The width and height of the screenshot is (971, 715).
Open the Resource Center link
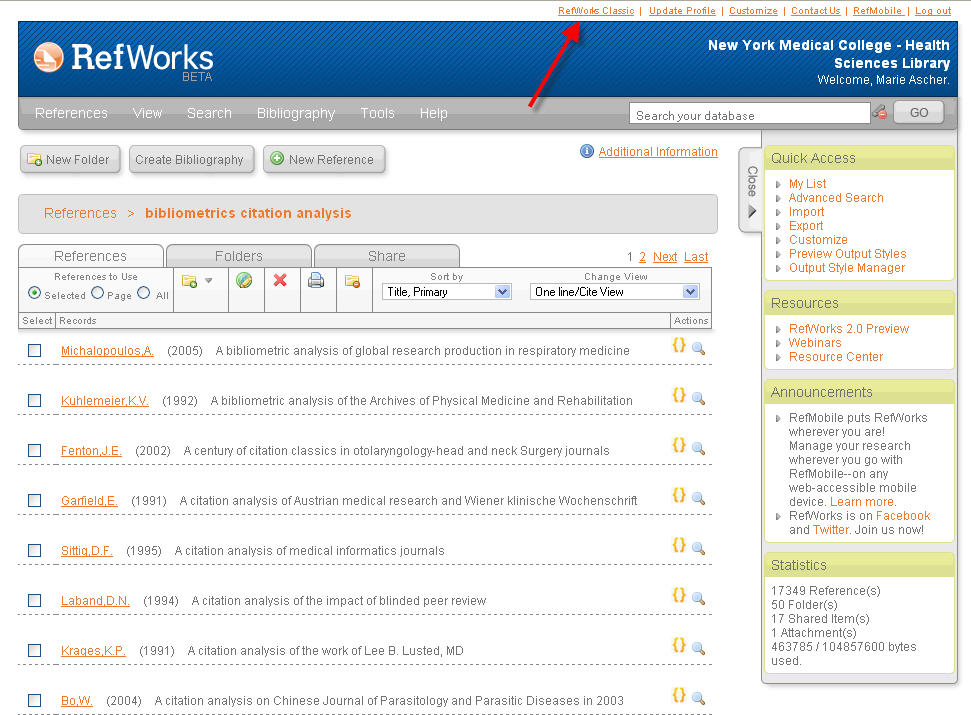[835, 357]
